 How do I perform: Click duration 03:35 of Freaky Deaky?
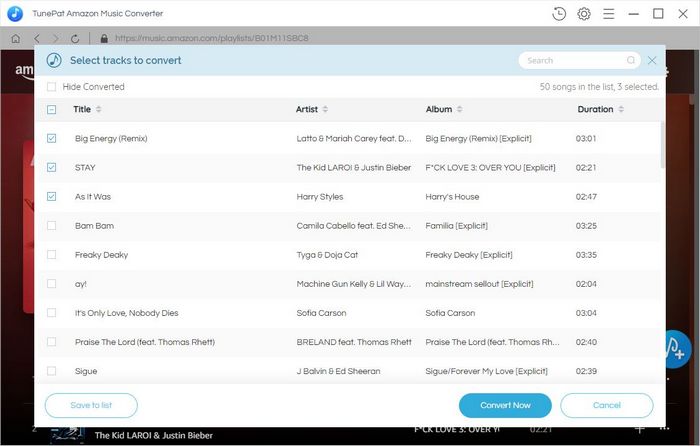586,254
